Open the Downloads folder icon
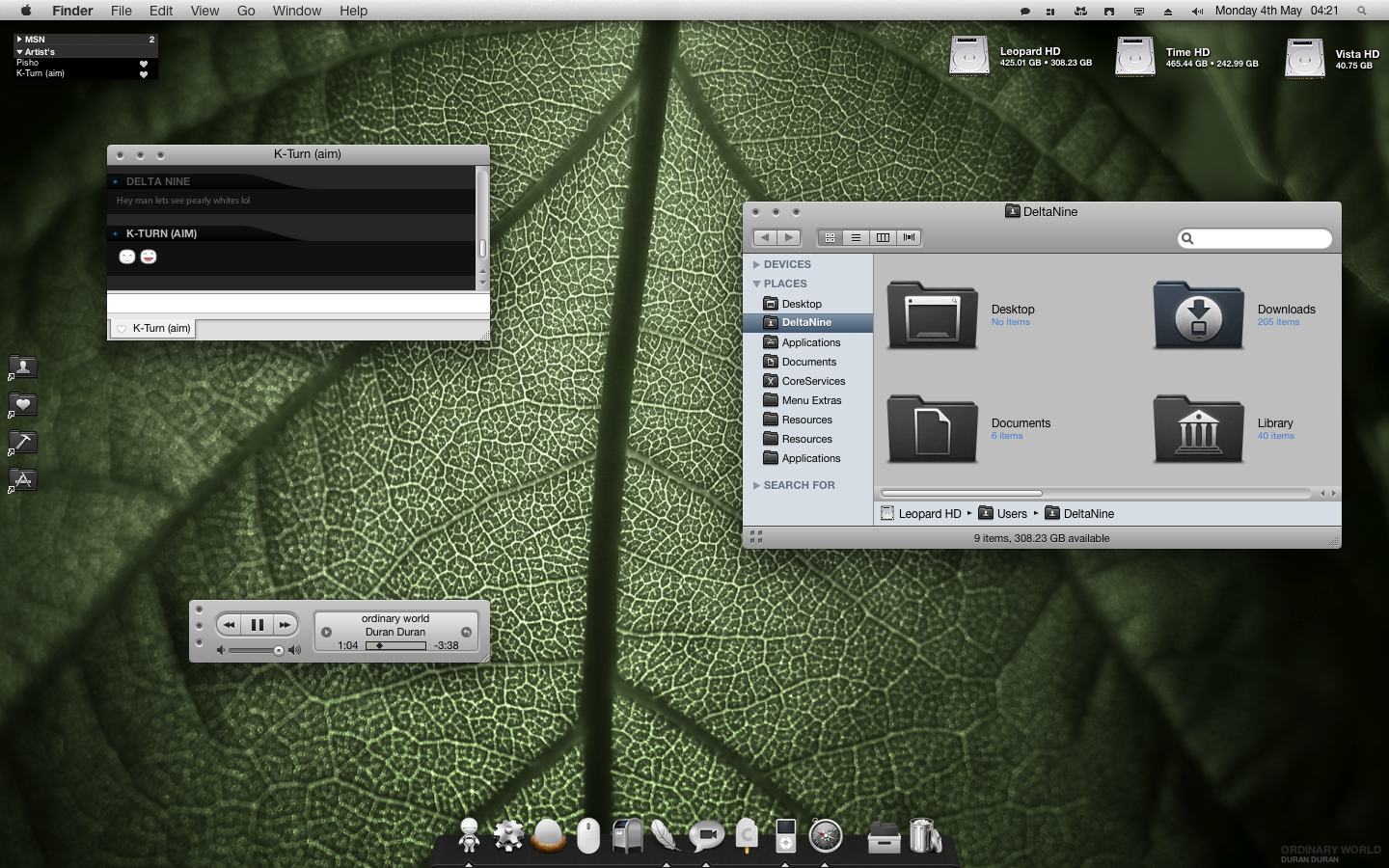Screen dimensions: 1389x868 (x=1199, y=315)
